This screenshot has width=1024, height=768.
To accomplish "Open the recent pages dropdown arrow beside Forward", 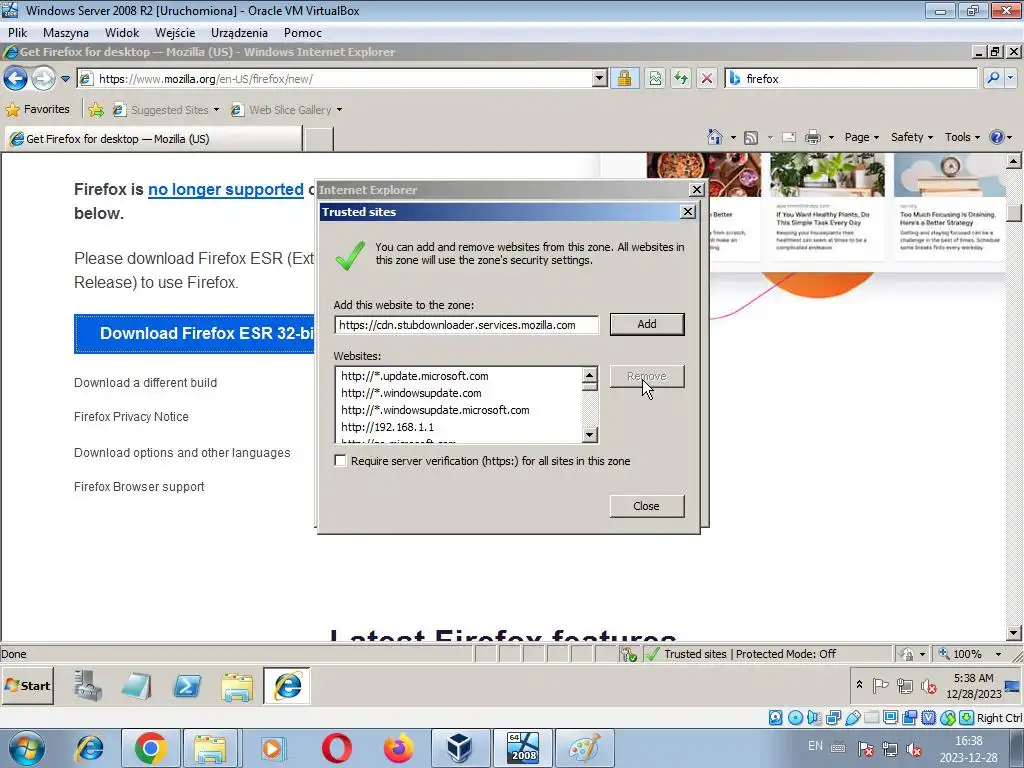I will (x=65, y=79).
